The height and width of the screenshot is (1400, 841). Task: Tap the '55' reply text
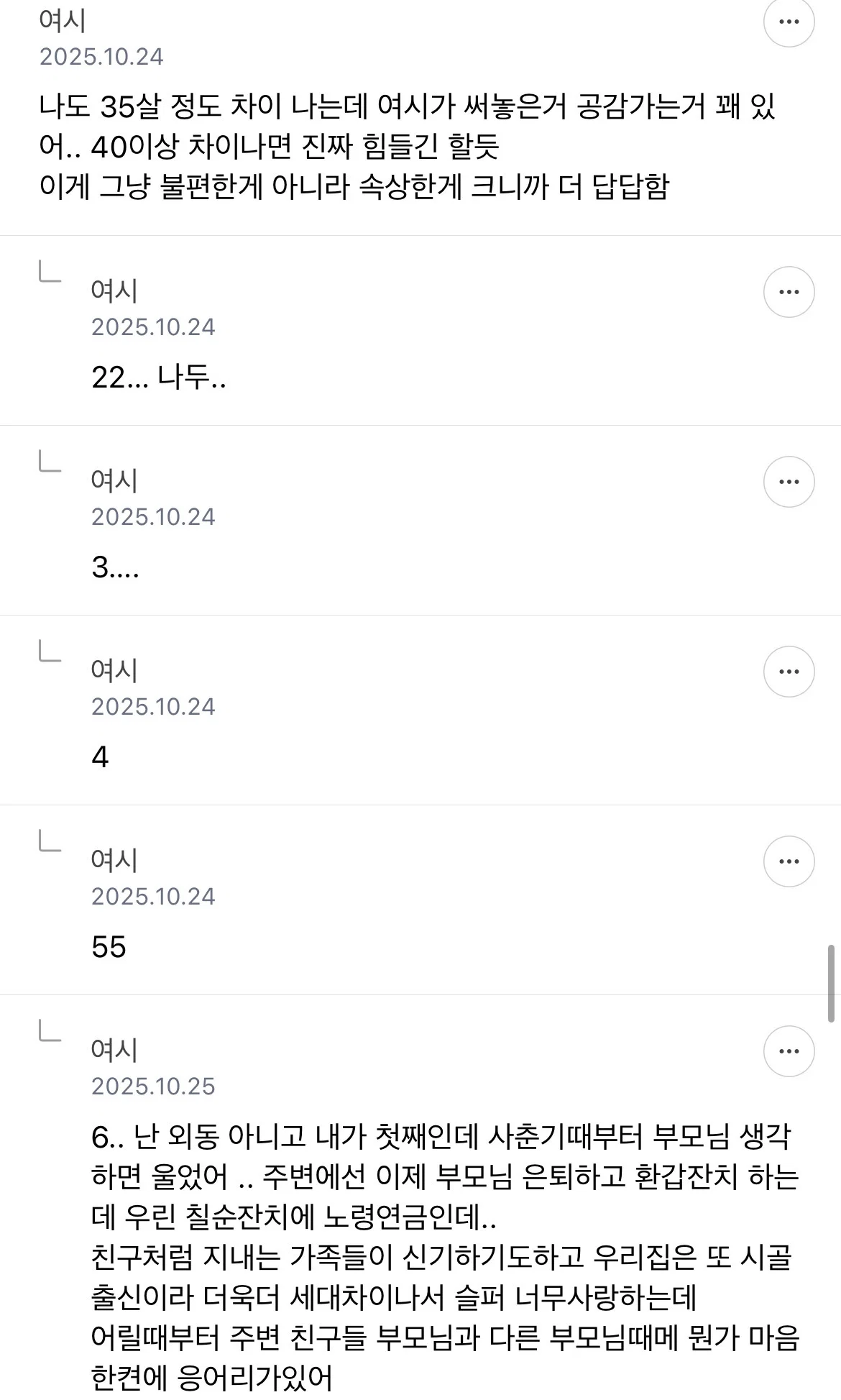pyautogui.click(x=109, y=947)
